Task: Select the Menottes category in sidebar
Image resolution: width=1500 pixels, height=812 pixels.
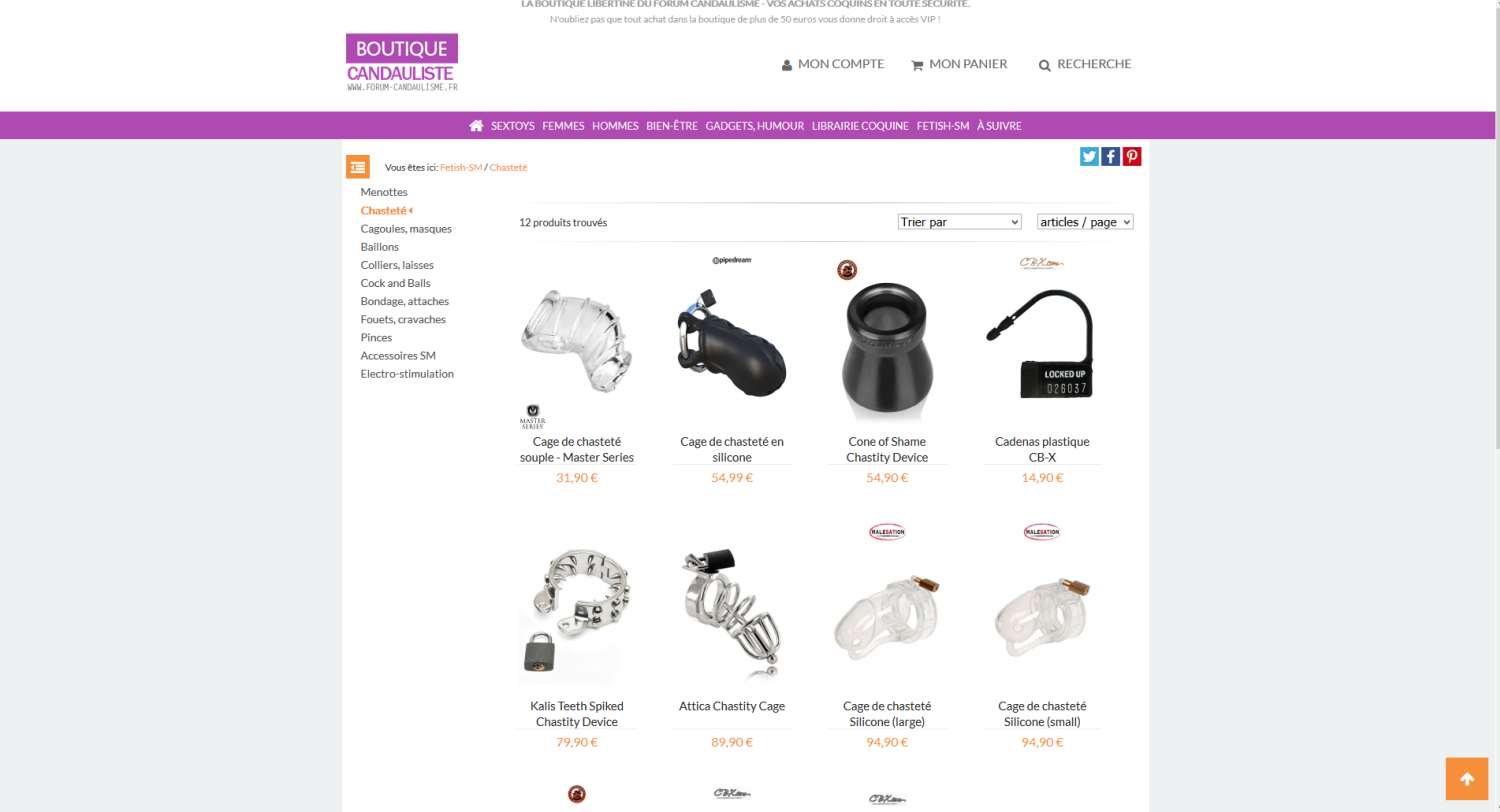Action: coord(384,192)
